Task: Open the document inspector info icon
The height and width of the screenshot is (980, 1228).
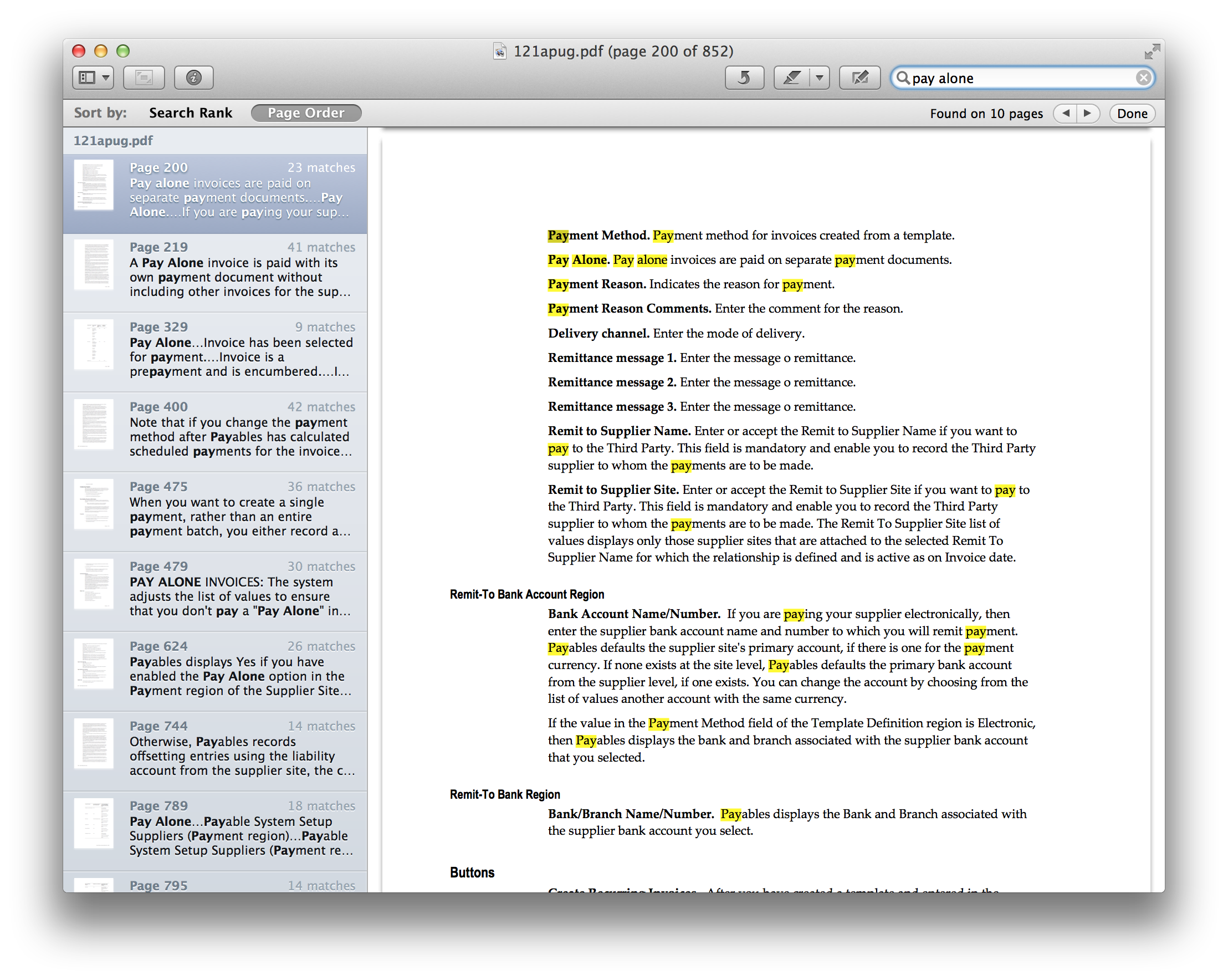Action: click(x=193, y=78)
